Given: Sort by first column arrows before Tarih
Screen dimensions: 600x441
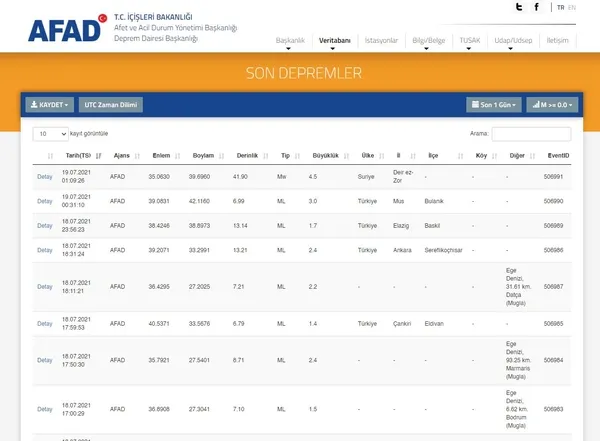Looking at the screenshot, I should click(50, 156).
